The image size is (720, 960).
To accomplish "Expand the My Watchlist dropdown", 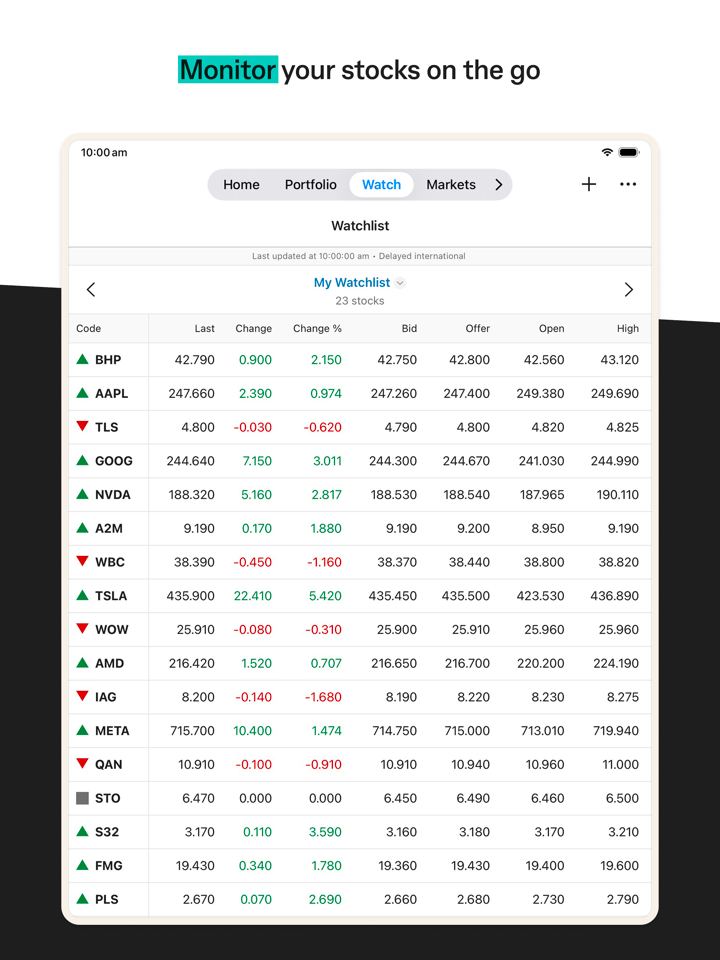I will click(400, 283).
